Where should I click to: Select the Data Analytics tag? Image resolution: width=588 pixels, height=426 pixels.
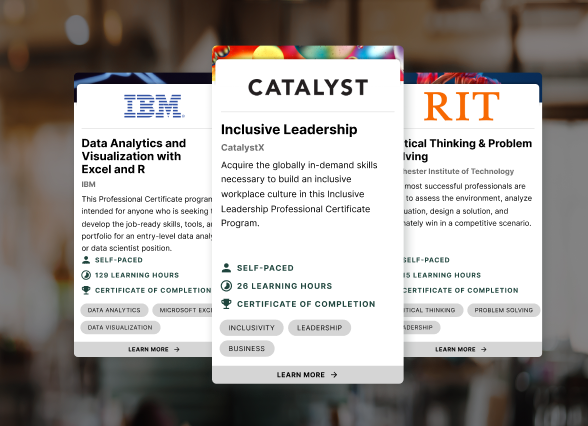pyautogui.click(x=114, y=310)
